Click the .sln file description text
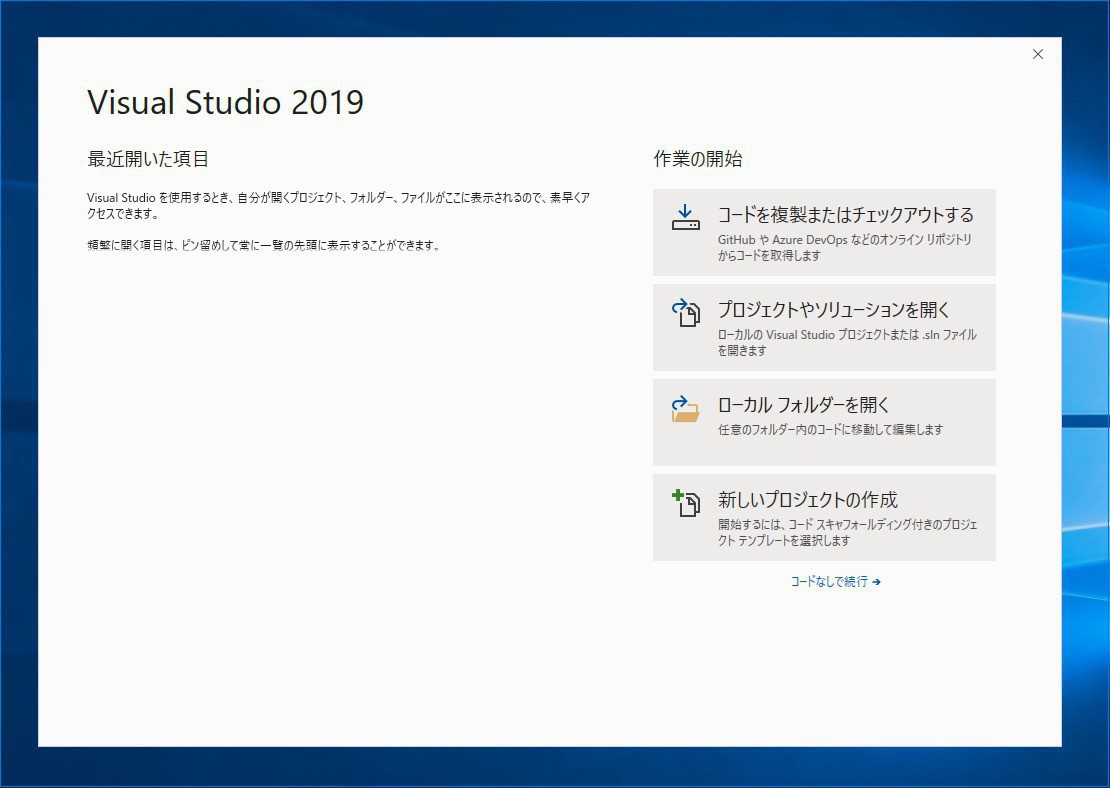Viewport: 1110px width, 788px height. click(846, 343)
